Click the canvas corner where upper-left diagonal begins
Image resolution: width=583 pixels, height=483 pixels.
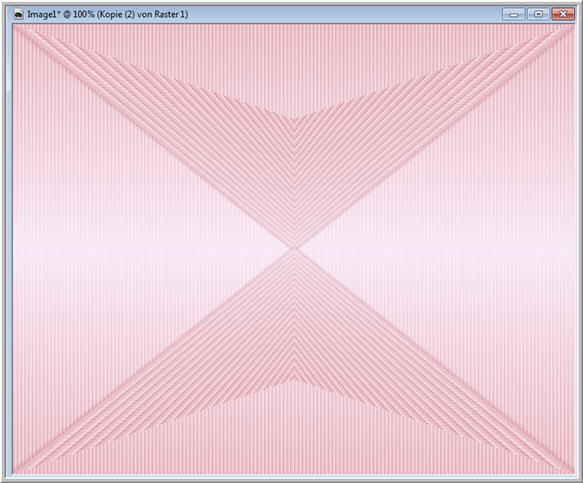point(15,27)
